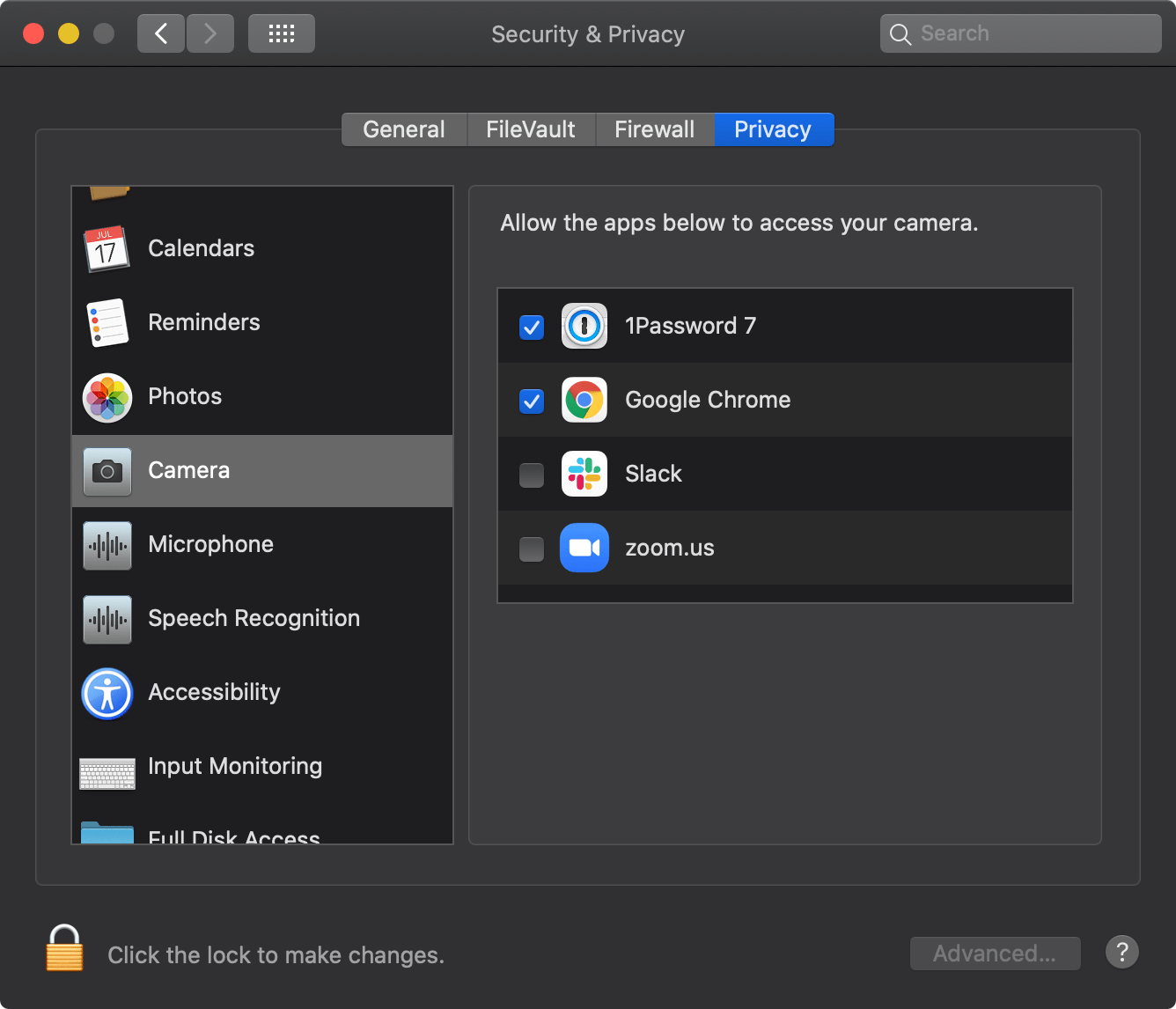1176x1009 pixels.
Task: Click the 1Password 7 app name
Action: 690,326
